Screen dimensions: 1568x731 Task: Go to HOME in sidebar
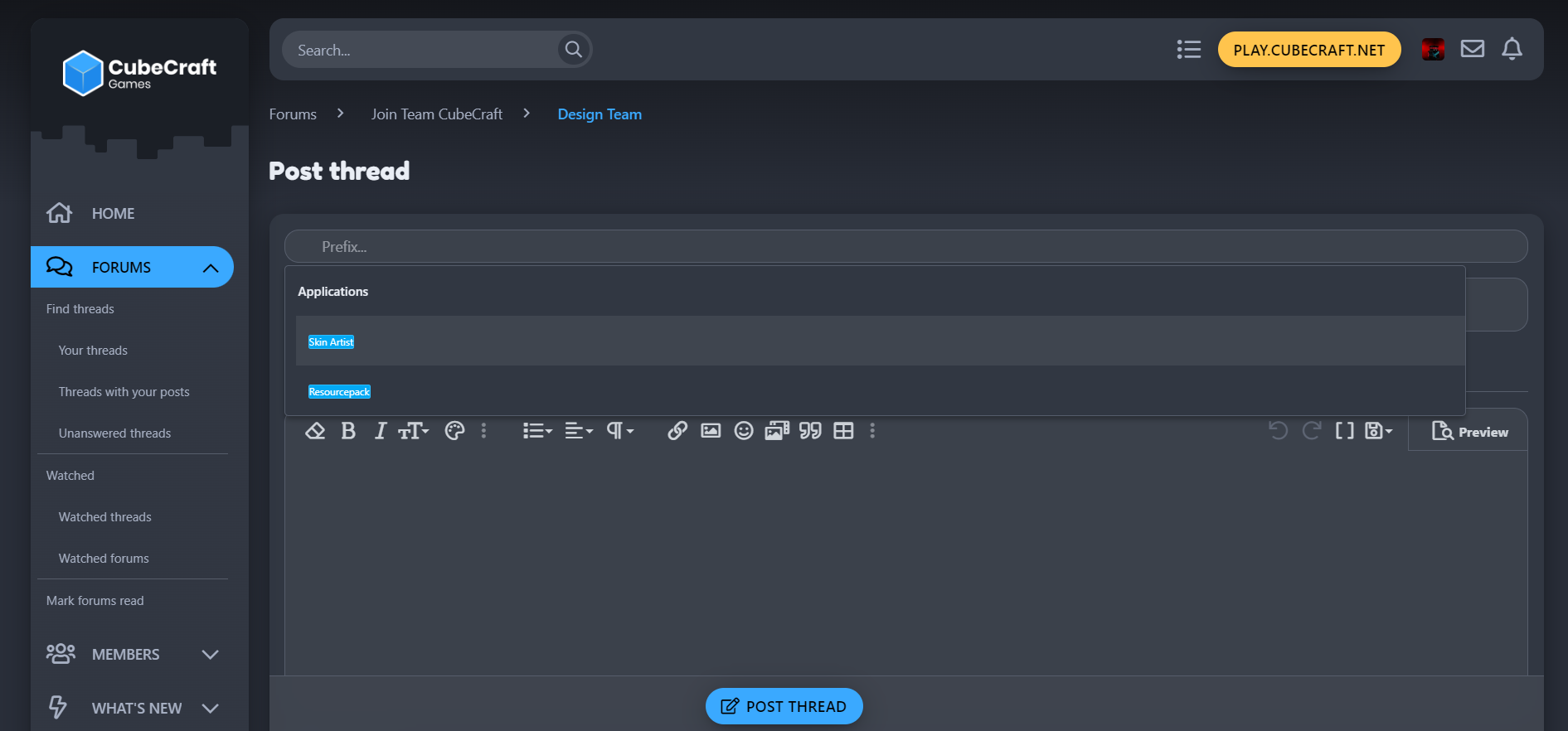pos(113,213)
